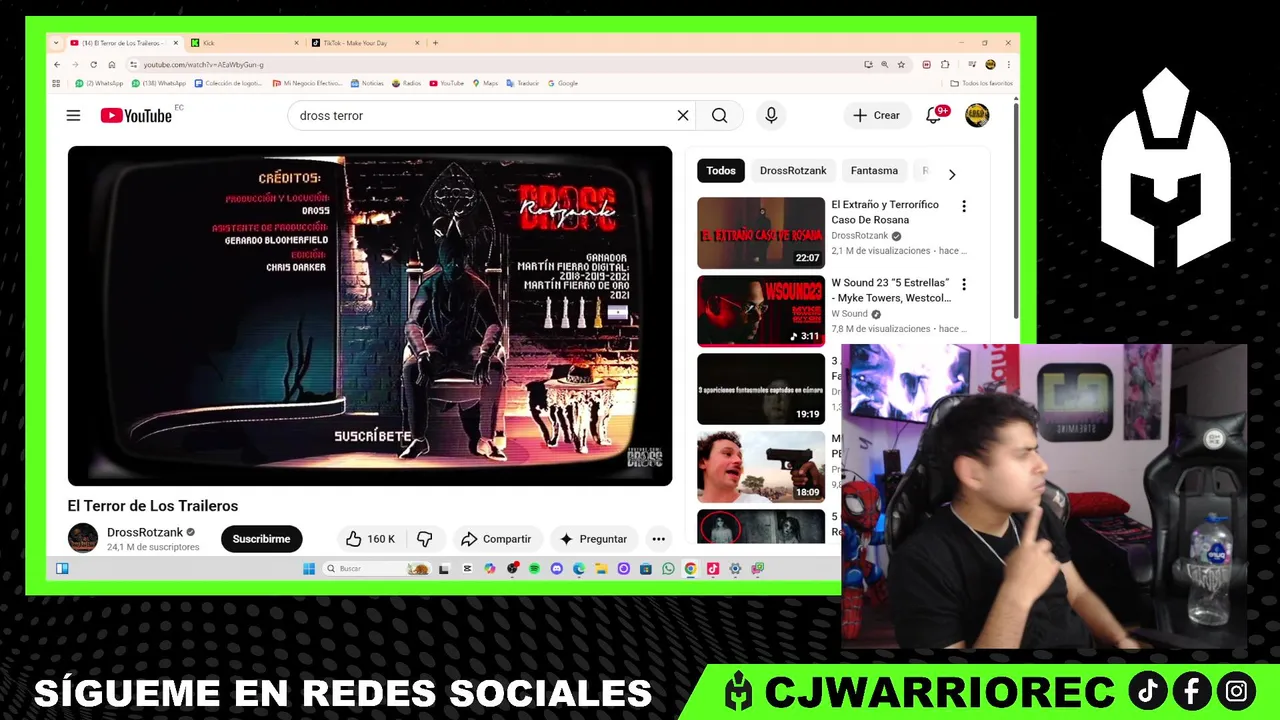Open Settings gear from the taskbar
This screenshot has height=720, width=1280.
(x=735, y=569)
